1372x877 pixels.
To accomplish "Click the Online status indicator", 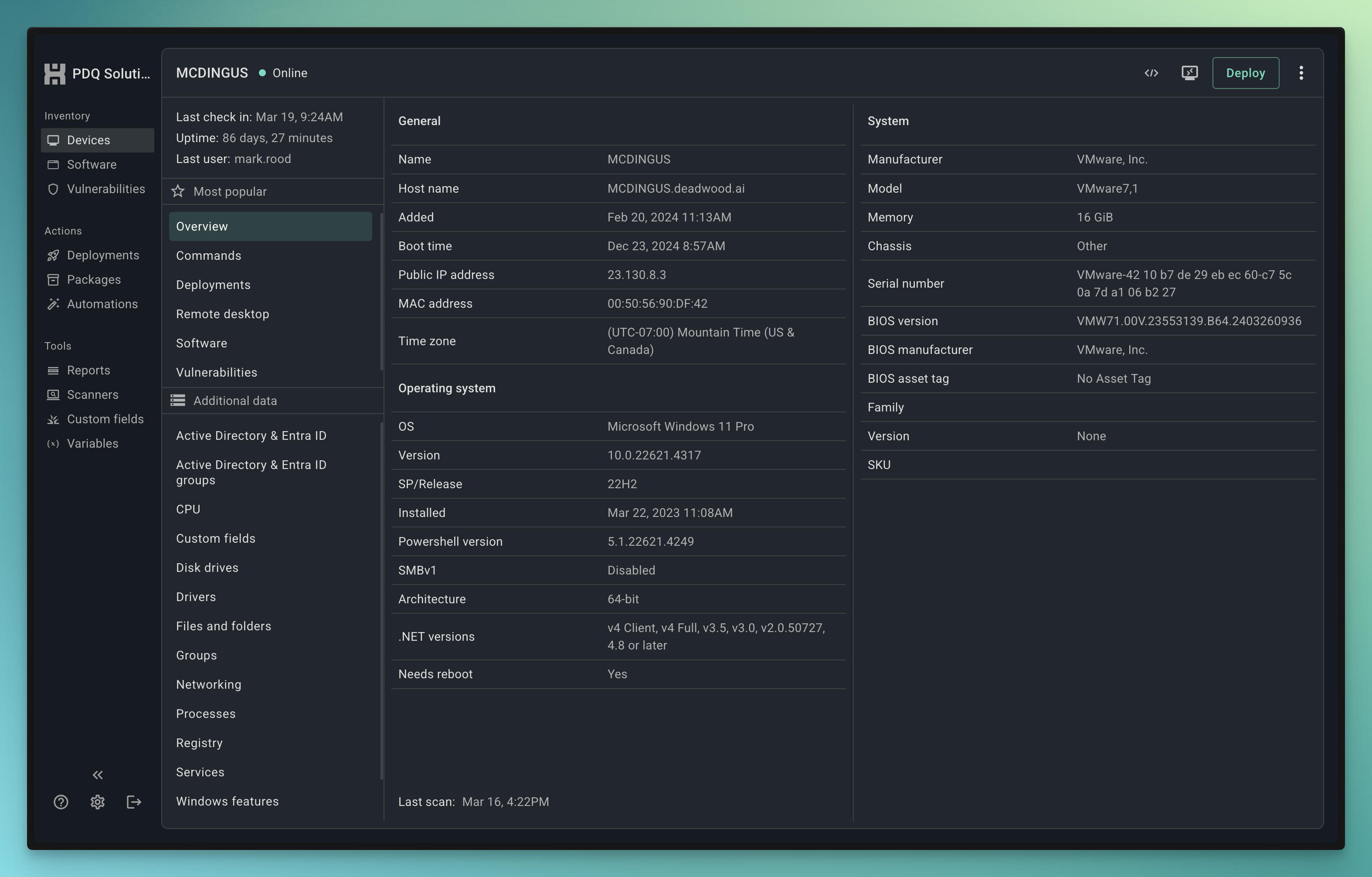I will click(x=283, y=73).
